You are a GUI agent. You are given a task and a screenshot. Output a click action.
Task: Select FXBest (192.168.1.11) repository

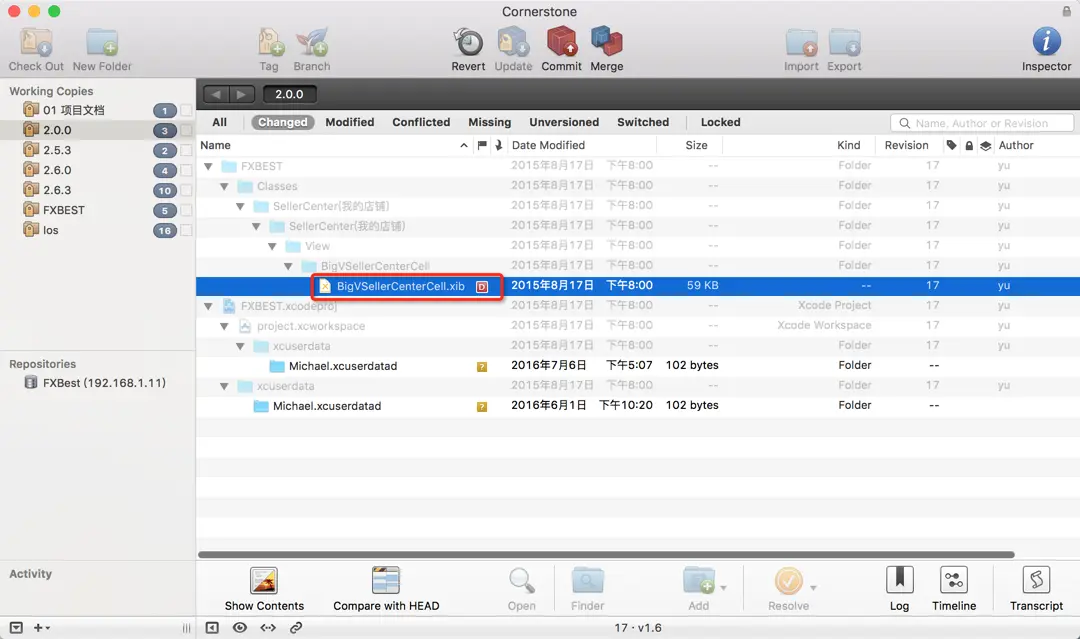[98, 383]
